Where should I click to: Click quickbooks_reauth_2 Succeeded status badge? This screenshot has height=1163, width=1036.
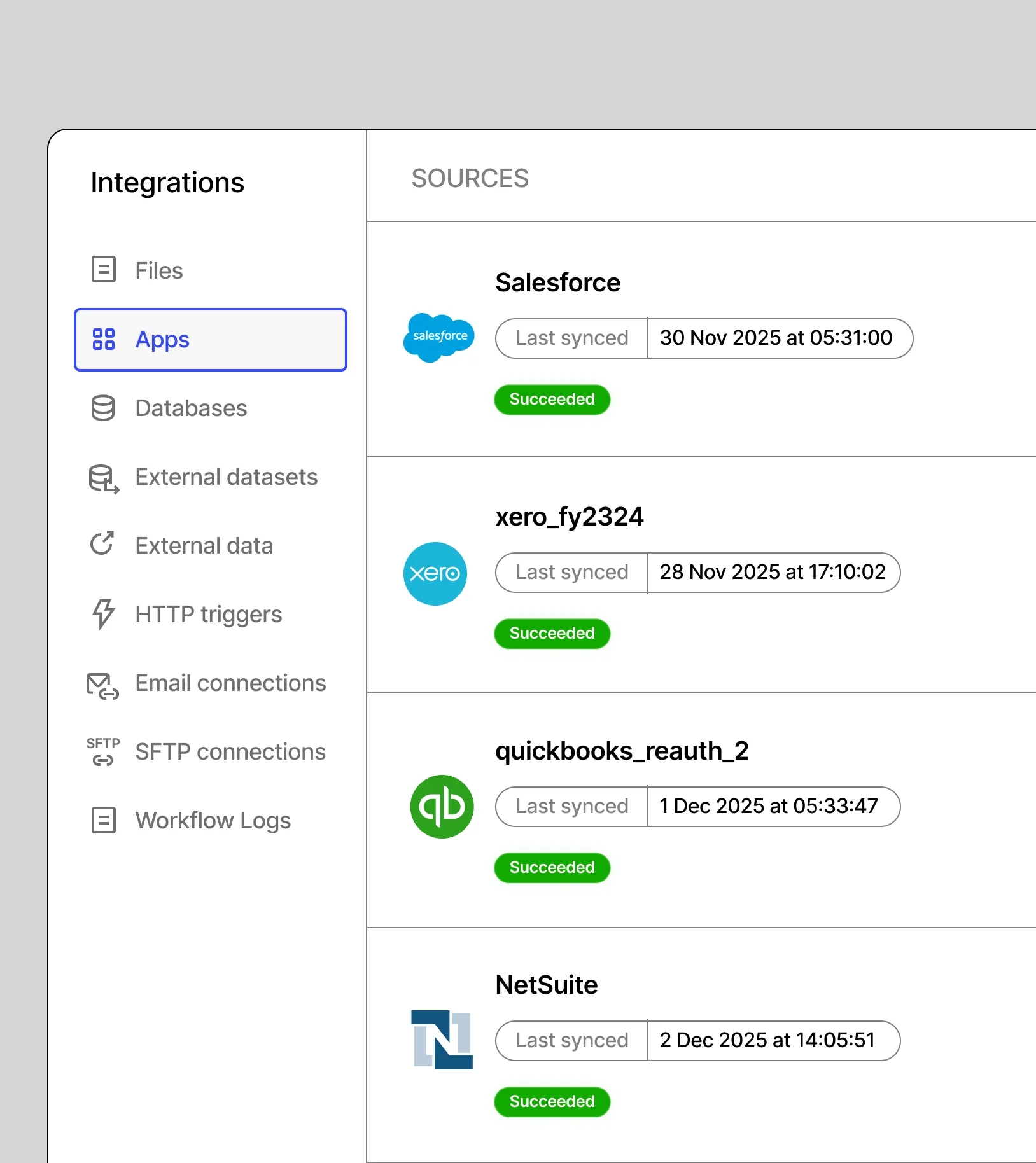[552, 868]
